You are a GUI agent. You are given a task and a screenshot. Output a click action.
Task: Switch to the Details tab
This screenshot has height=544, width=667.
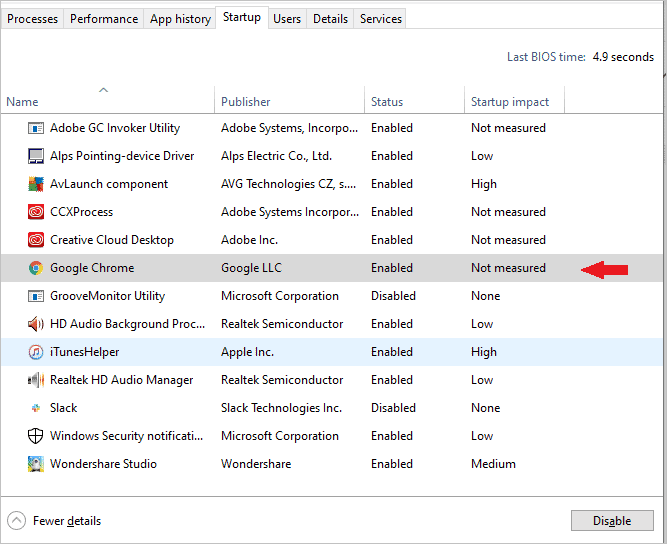coord(331,19)
